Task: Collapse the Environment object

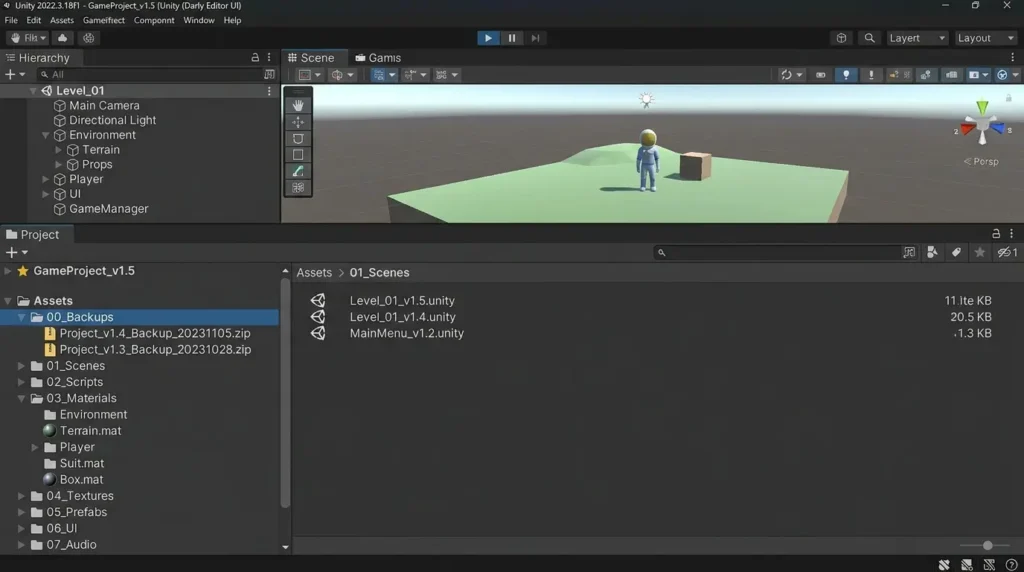Action: point(45,135)
